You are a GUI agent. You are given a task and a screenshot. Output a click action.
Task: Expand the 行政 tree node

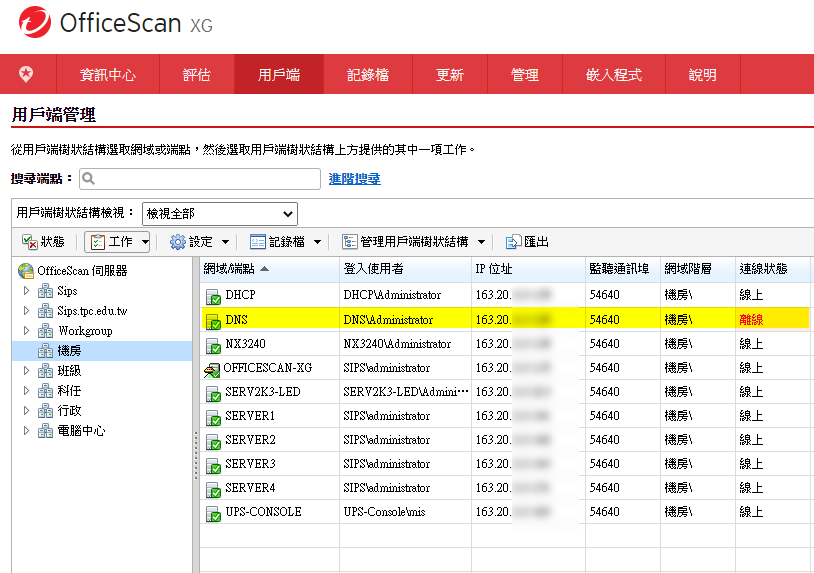(26, 411)
